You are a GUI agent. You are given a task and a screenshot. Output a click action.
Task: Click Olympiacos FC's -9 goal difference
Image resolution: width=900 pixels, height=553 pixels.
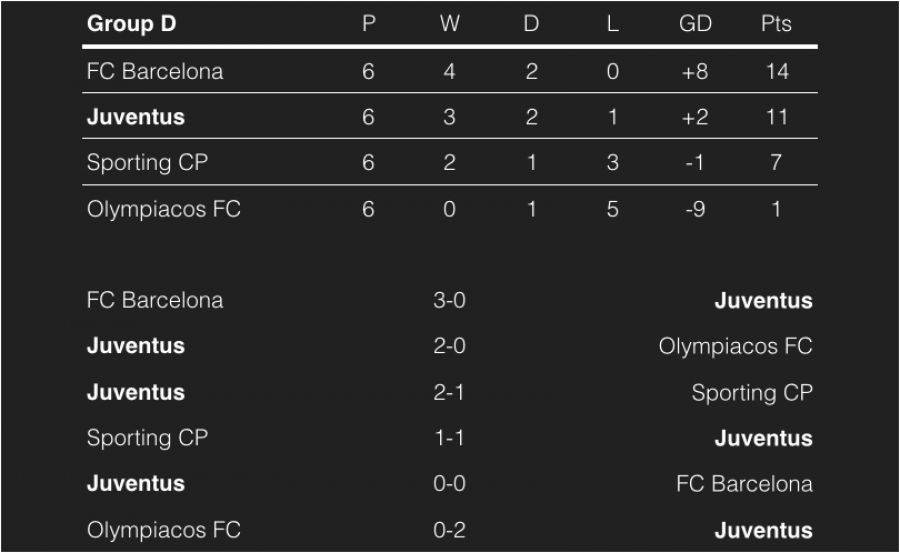(x=694, y=209)
